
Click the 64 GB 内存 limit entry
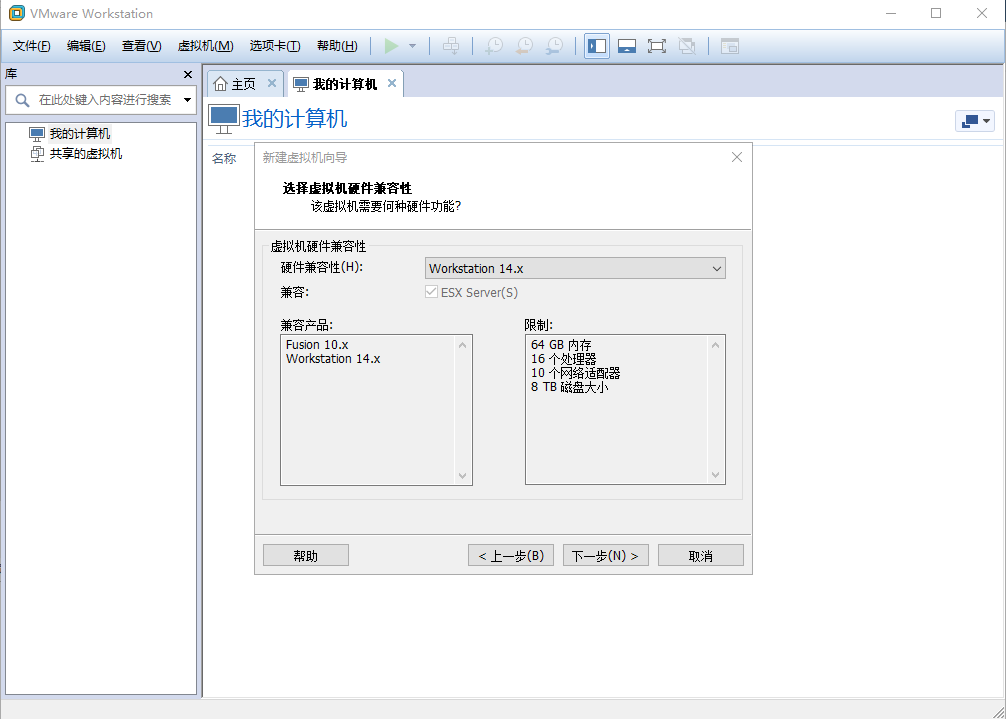[x=561, y=344]
